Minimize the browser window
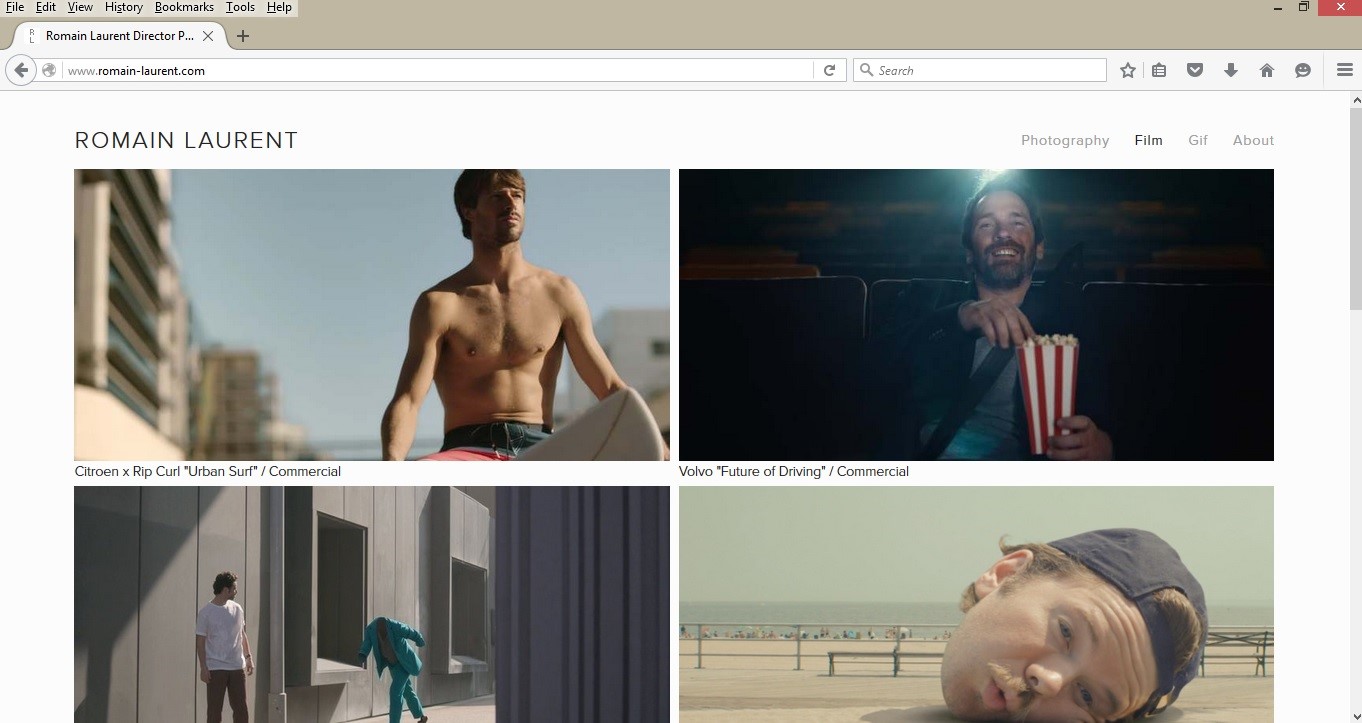 click(1277, 7)
